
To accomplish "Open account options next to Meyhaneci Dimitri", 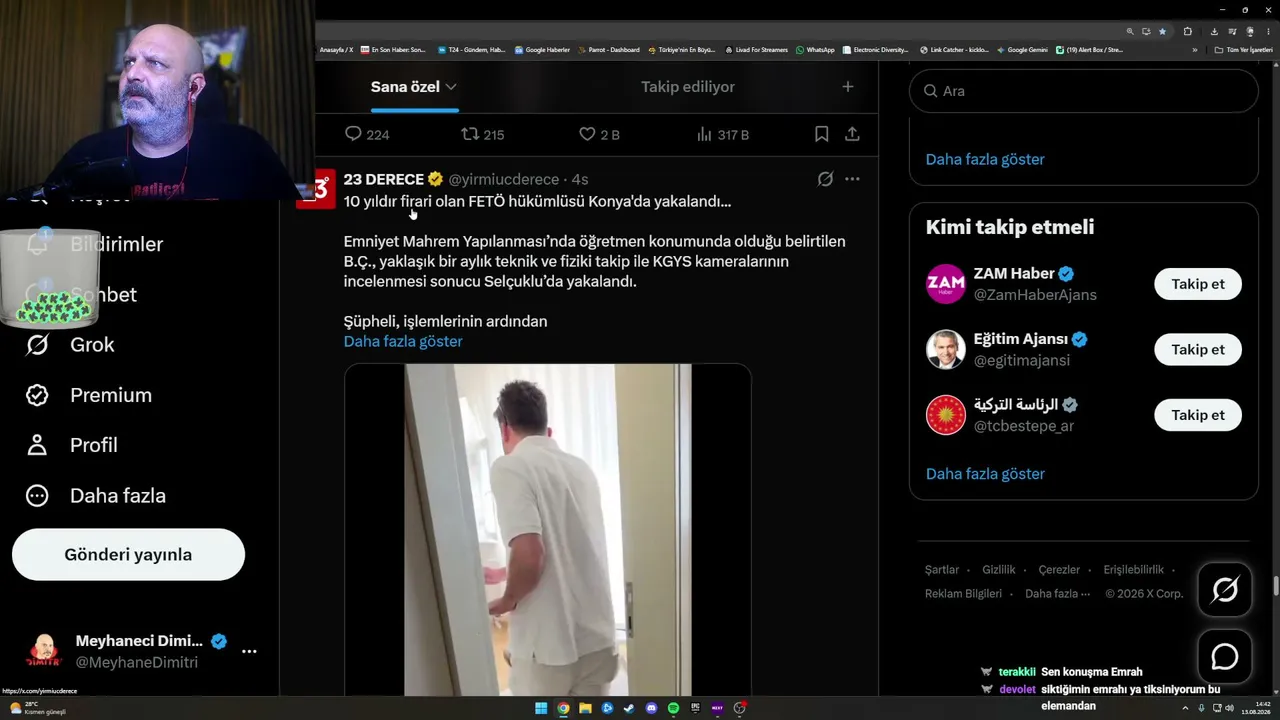I will (249, 651).
